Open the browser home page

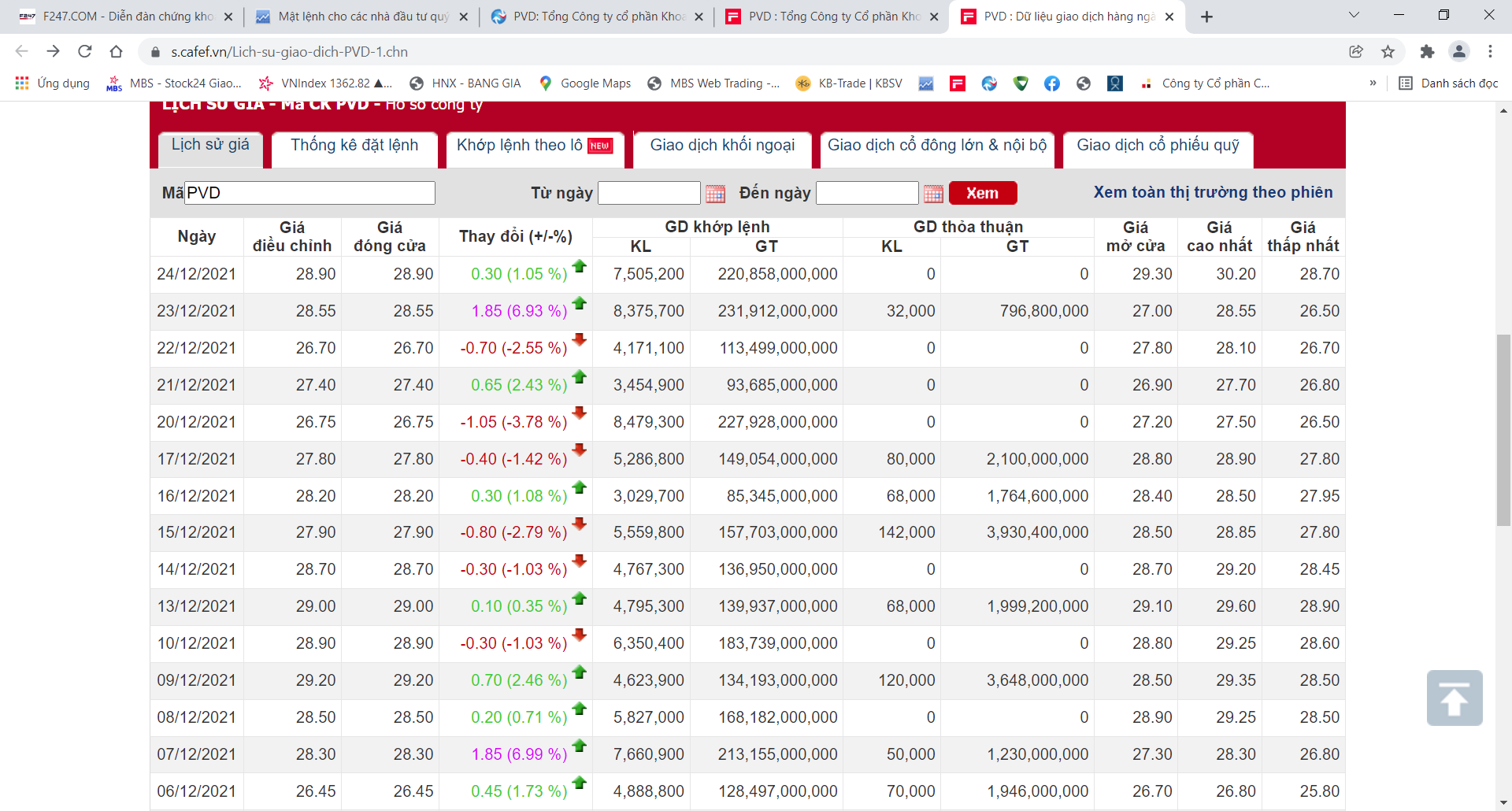coord(116,51)
